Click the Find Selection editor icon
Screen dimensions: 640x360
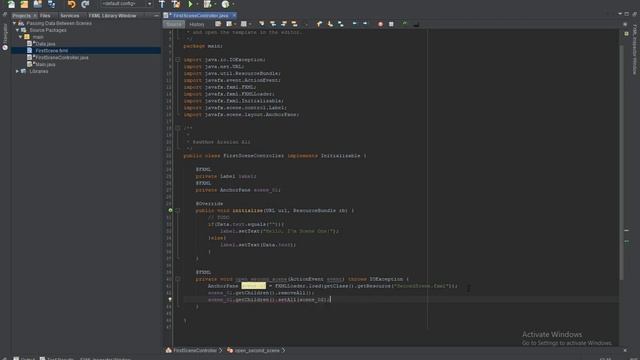pos(262,24)
